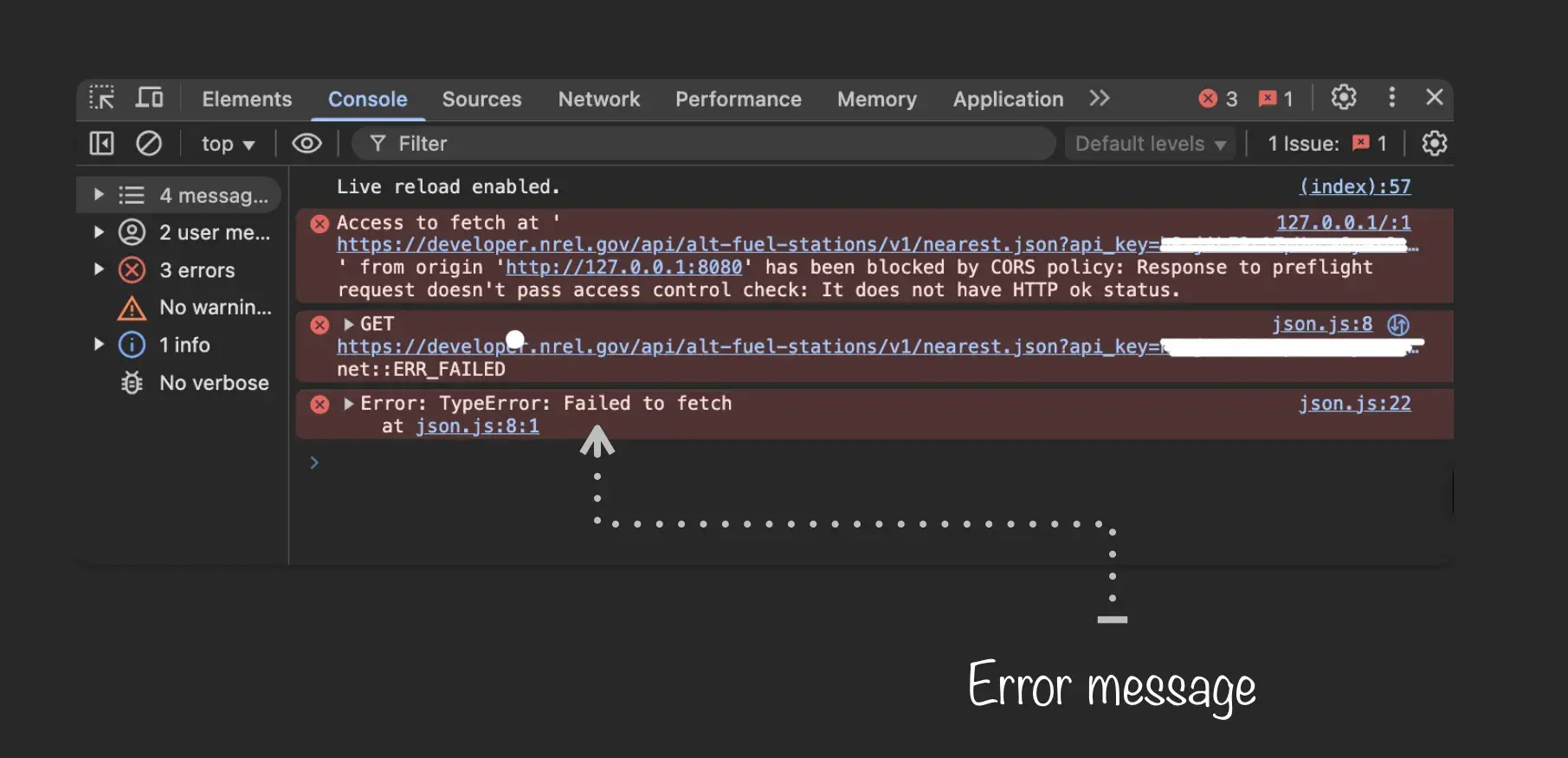The image size is (1568, 758).
Task: Open the Default levels dropdown
Action: click(x=1150, y=144)
